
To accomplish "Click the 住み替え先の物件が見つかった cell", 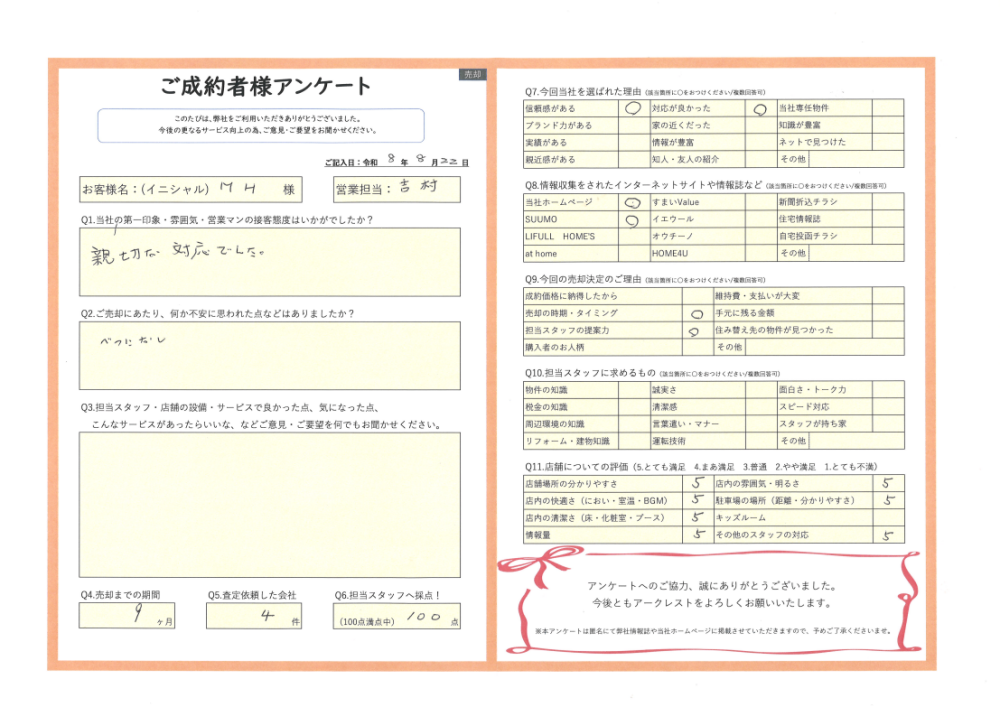I will point(793,330).
